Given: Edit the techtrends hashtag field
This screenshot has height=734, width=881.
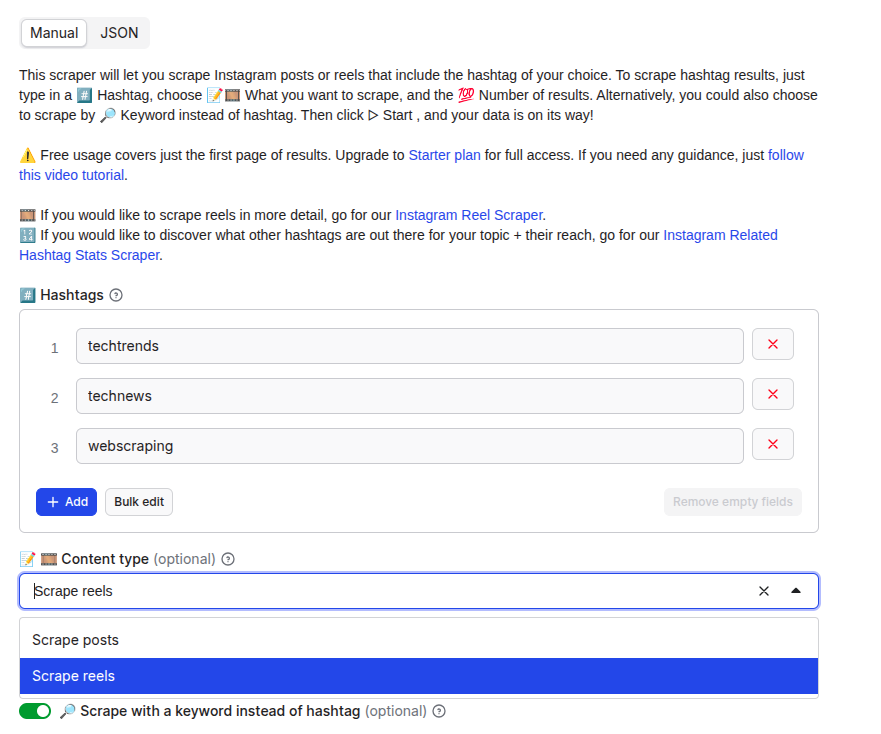Looking at the screenshot, I should (x=410, y=346).
